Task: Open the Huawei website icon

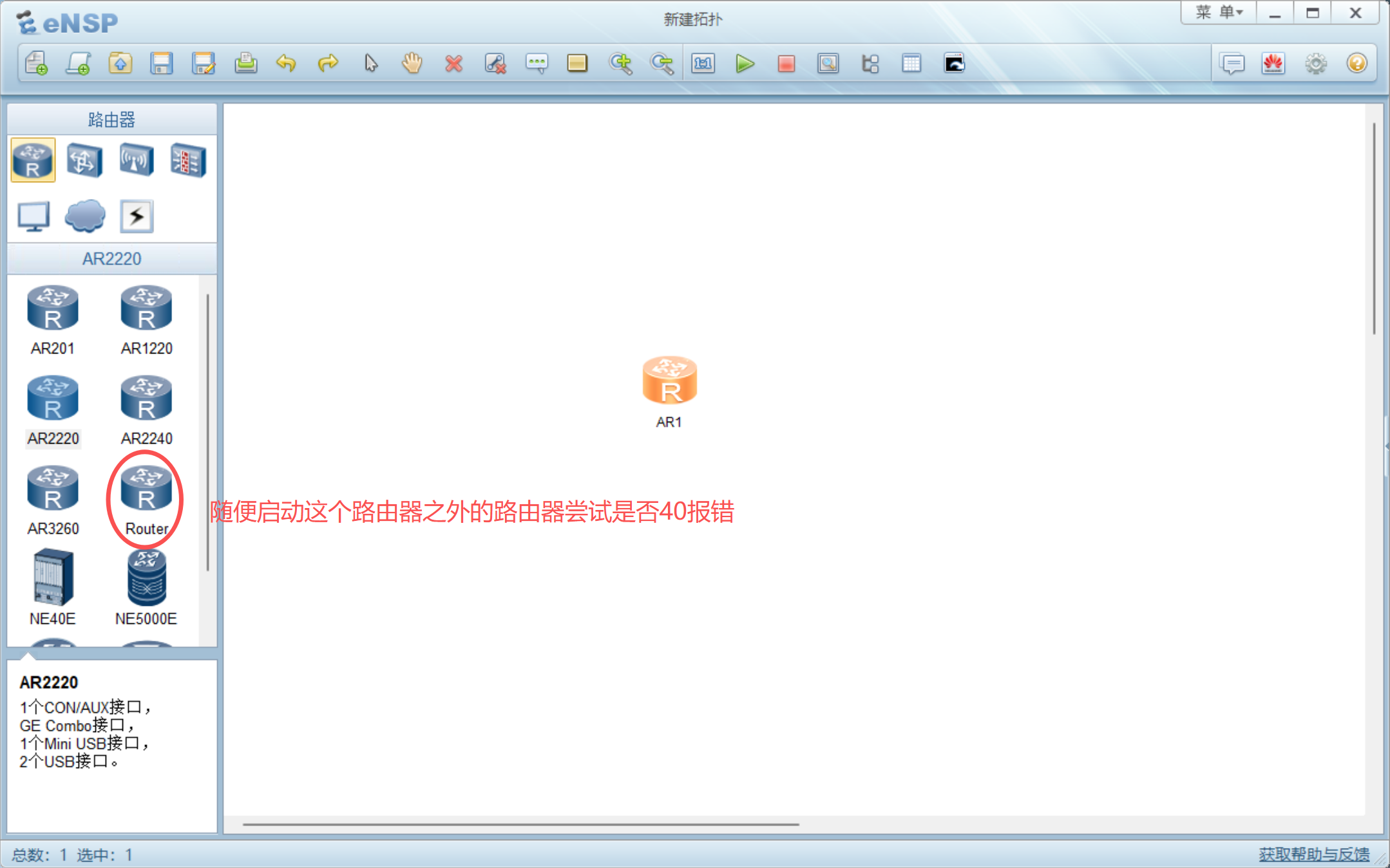Action: pos(1273,63)
